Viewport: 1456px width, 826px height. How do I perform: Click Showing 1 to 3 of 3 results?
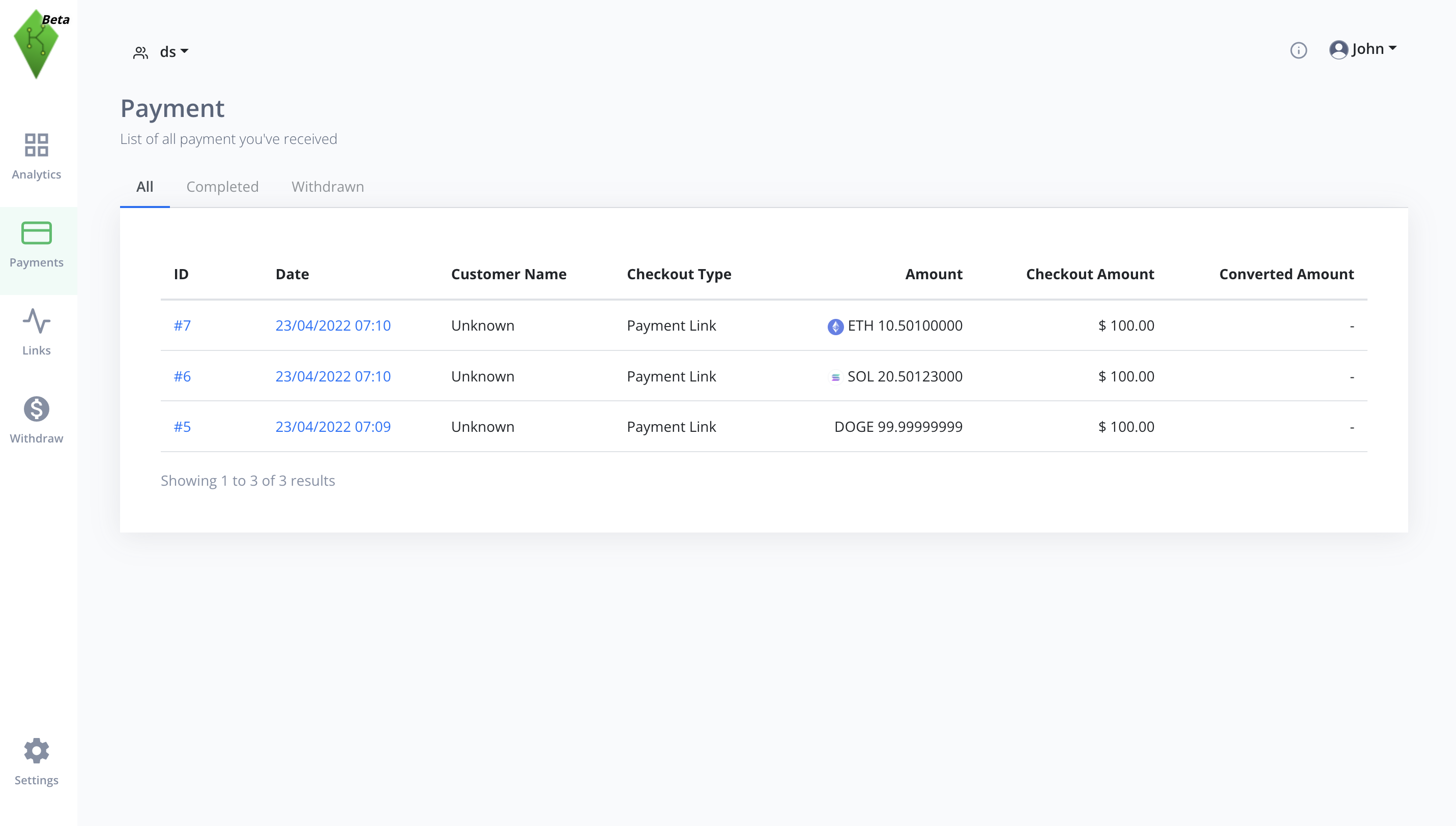tap(248, 481)
